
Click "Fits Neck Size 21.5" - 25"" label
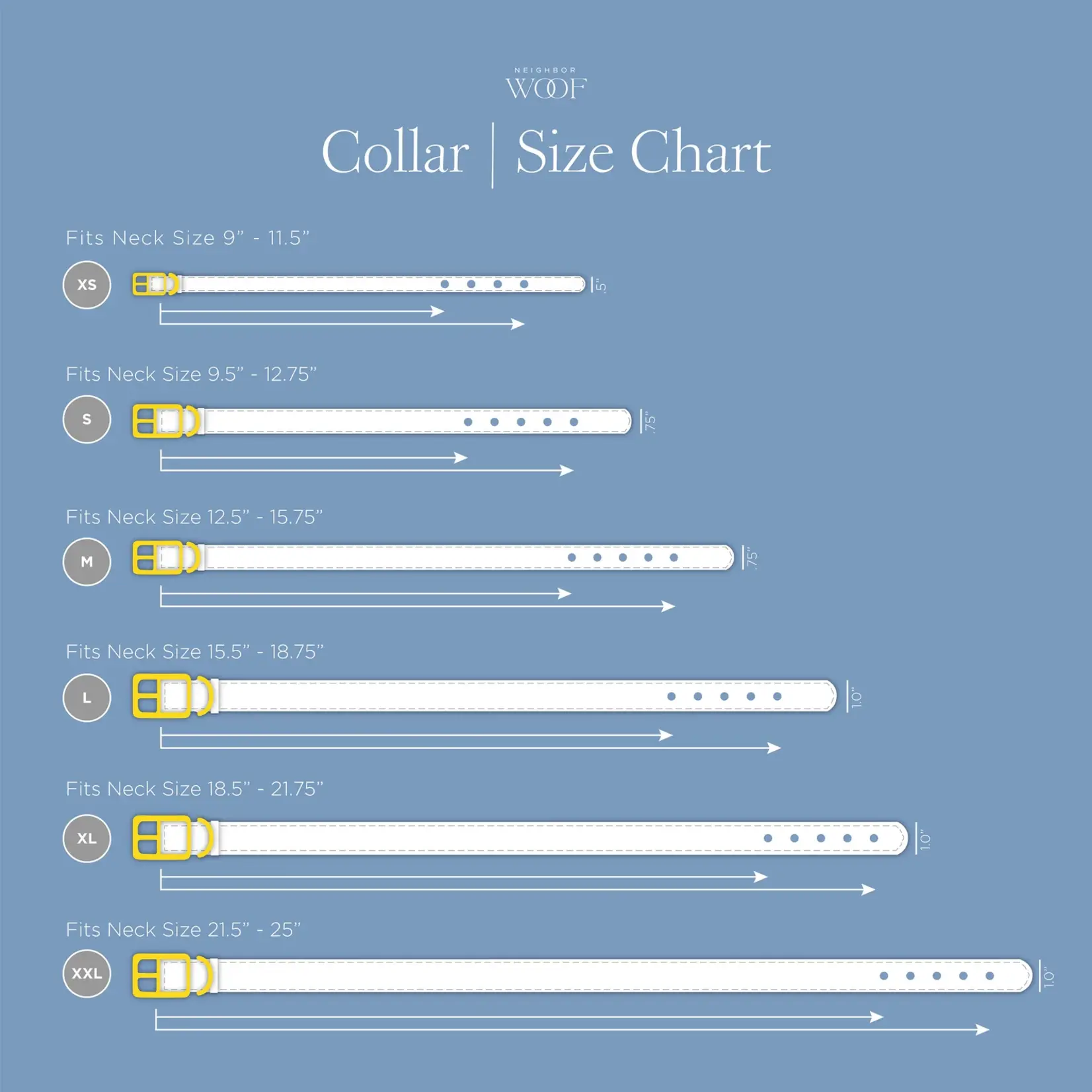(x=183, y=930)
